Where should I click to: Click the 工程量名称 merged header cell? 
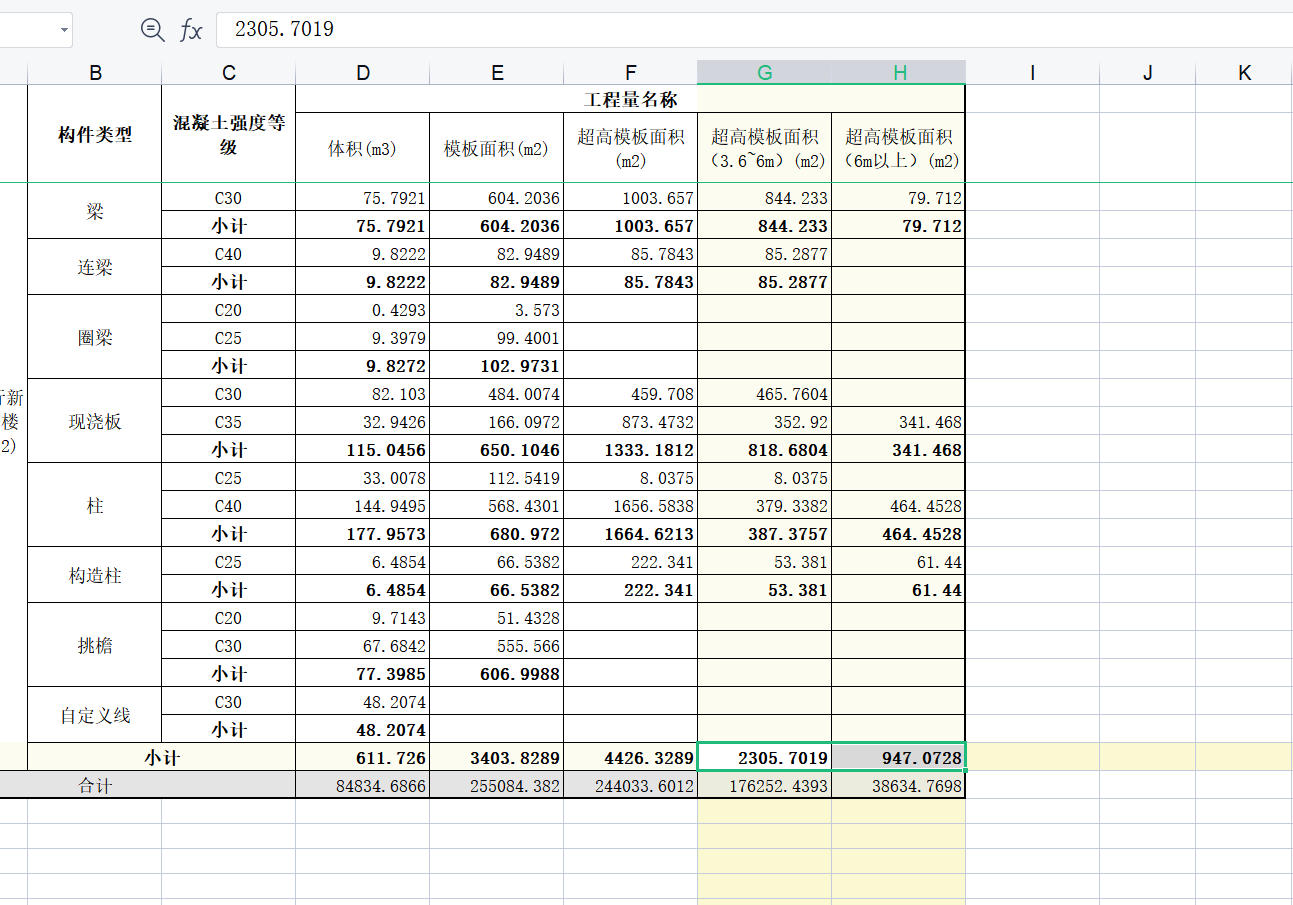click(x=631, y=99)
